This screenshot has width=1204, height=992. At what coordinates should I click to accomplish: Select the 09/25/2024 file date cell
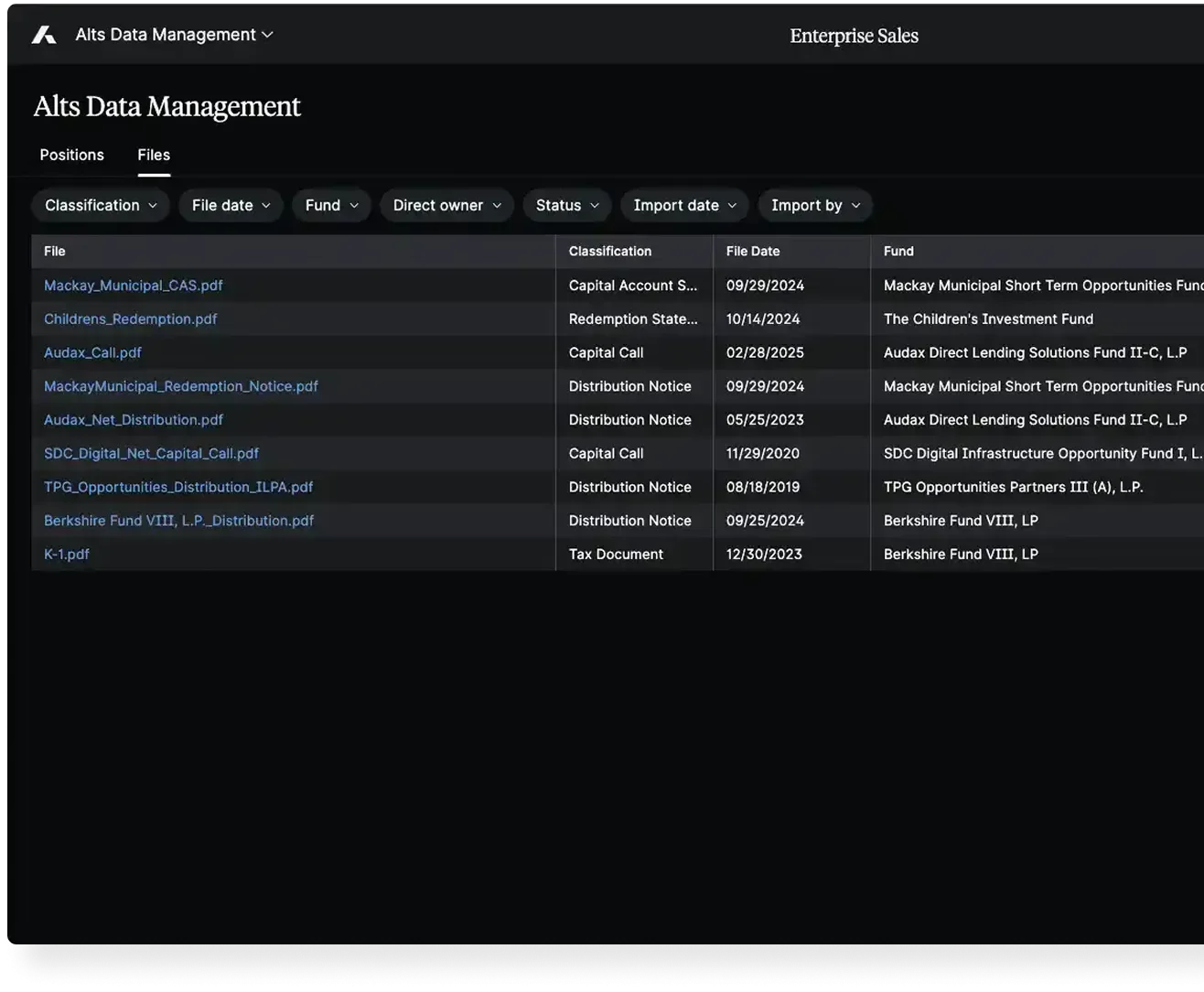[791, 521]
